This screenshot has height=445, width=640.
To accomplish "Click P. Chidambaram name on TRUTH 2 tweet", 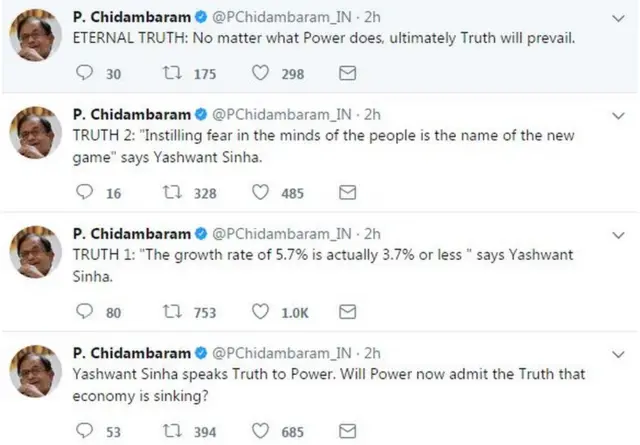I will click(132, 114).
